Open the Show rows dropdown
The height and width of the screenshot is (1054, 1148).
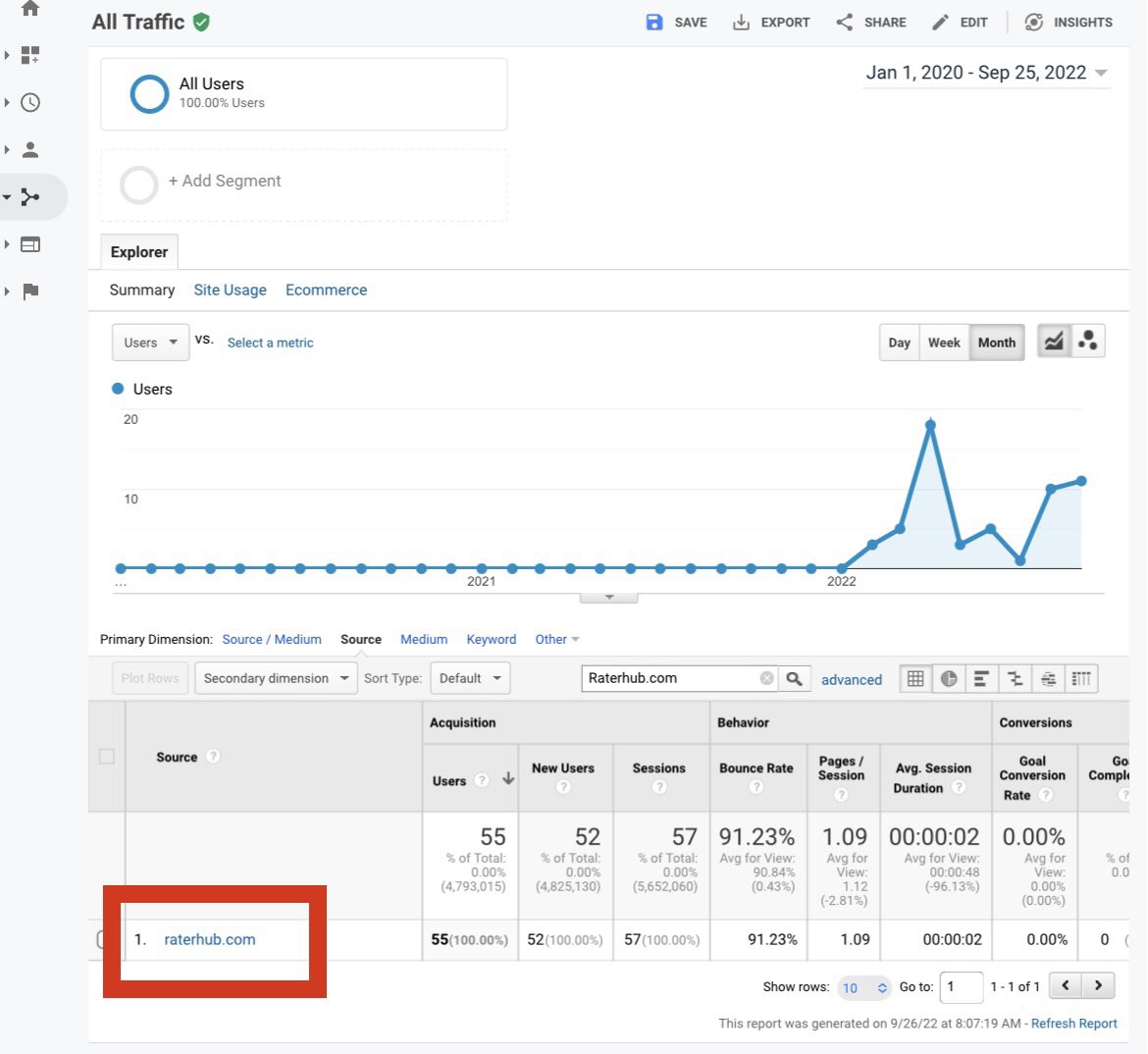coord(863,987)
